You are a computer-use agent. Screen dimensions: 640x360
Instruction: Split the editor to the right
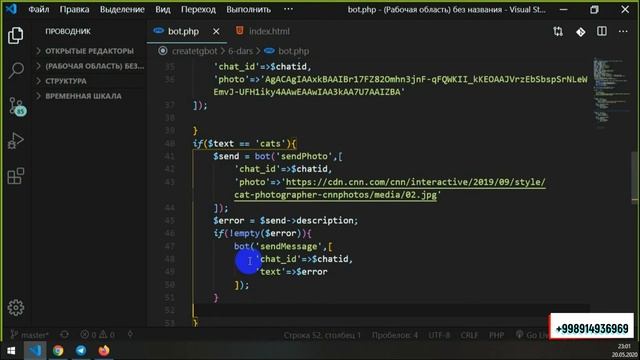point(602,31)
